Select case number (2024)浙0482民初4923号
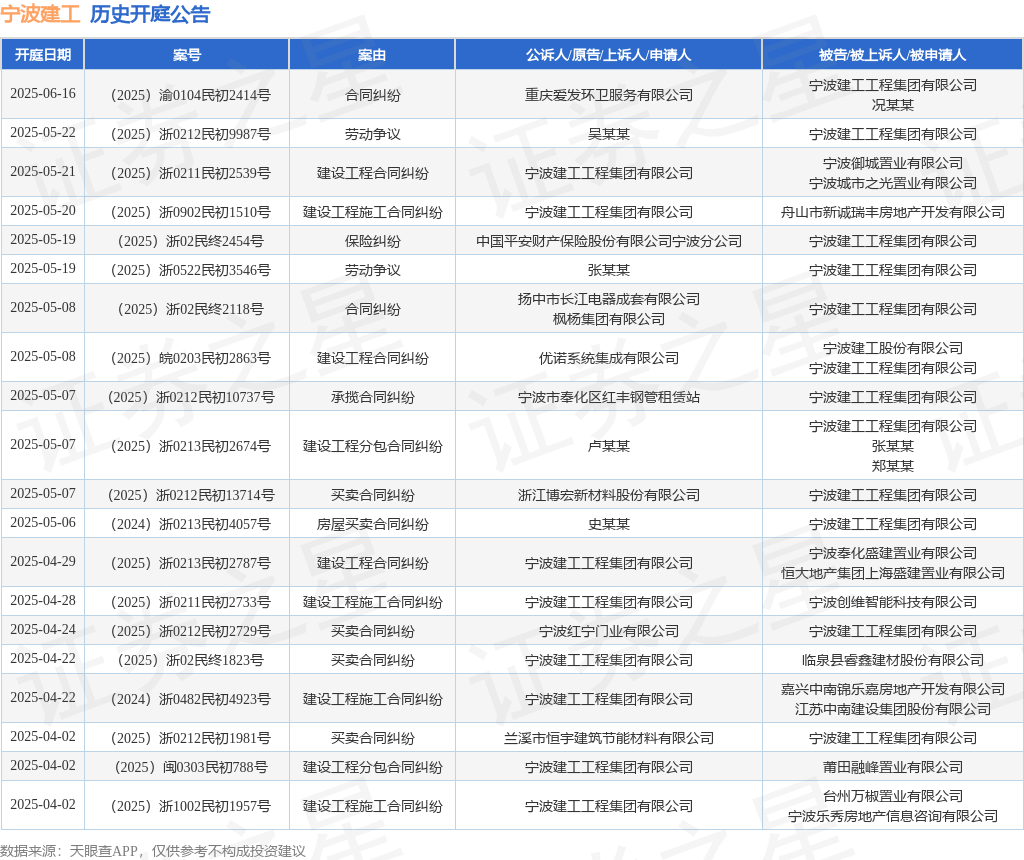 click(190, 699)
